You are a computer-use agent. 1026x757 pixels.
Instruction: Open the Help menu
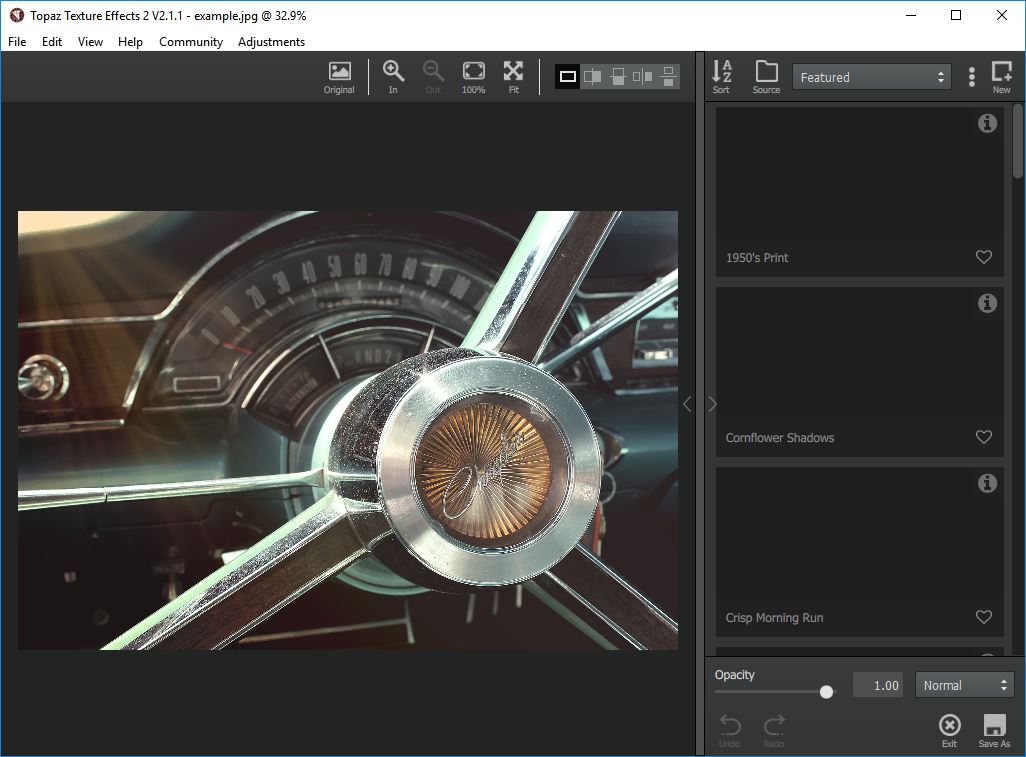(x=130, y=42)
